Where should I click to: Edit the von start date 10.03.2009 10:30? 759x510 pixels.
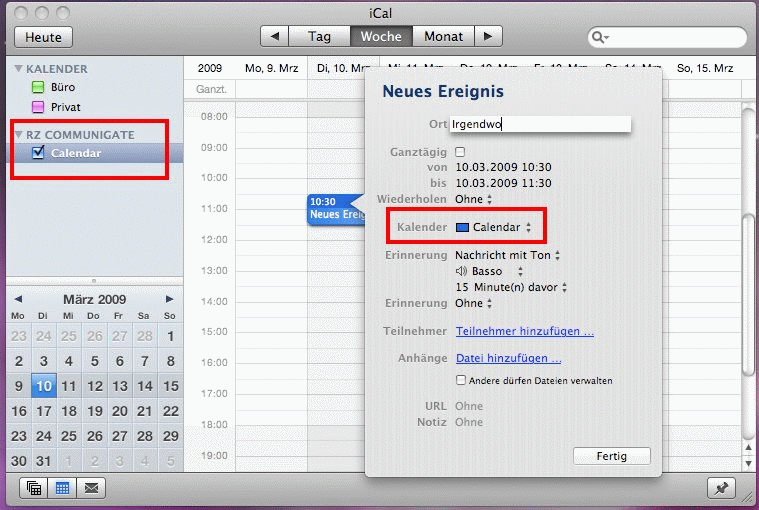click(503, 167)
